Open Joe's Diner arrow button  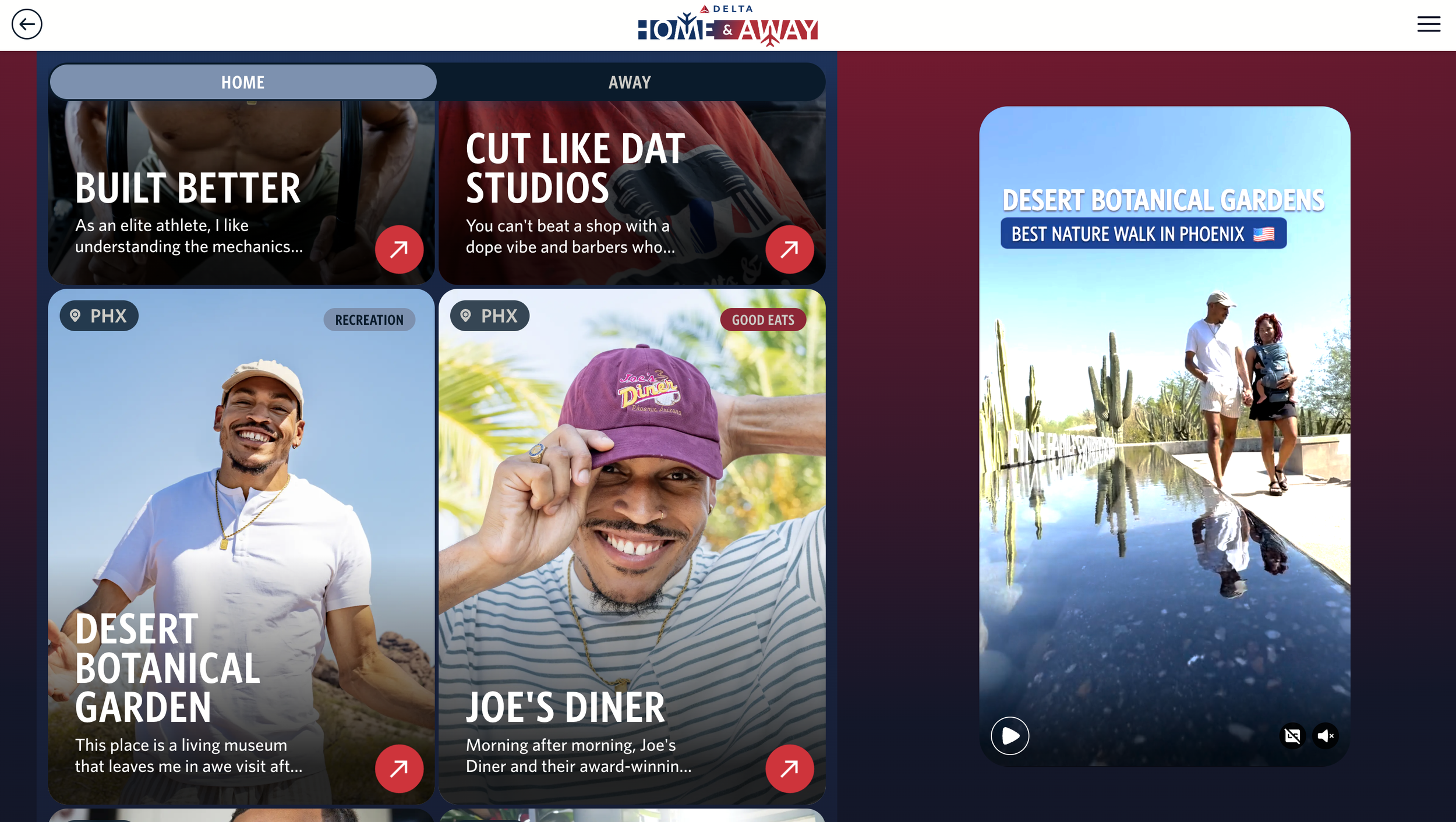[789, 768]
